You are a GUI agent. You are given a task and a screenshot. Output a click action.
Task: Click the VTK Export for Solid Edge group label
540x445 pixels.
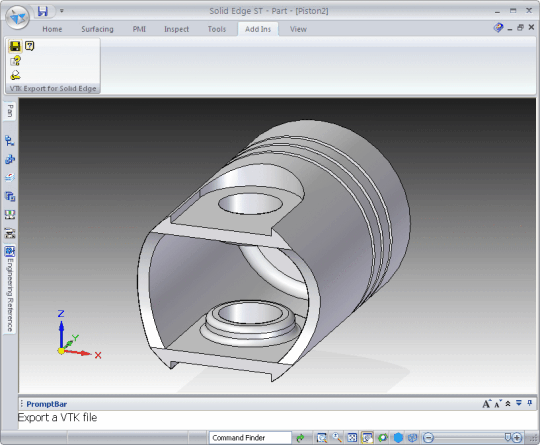tap(53, 89)
